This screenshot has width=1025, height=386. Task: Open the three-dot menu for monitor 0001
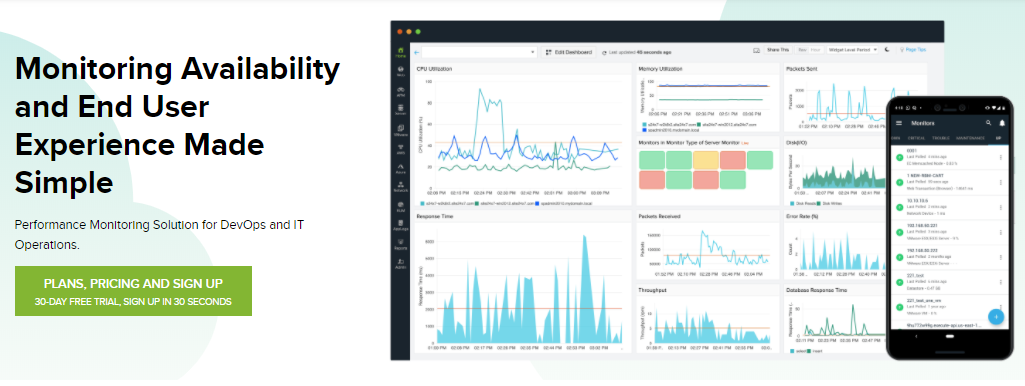[1000, 157]
